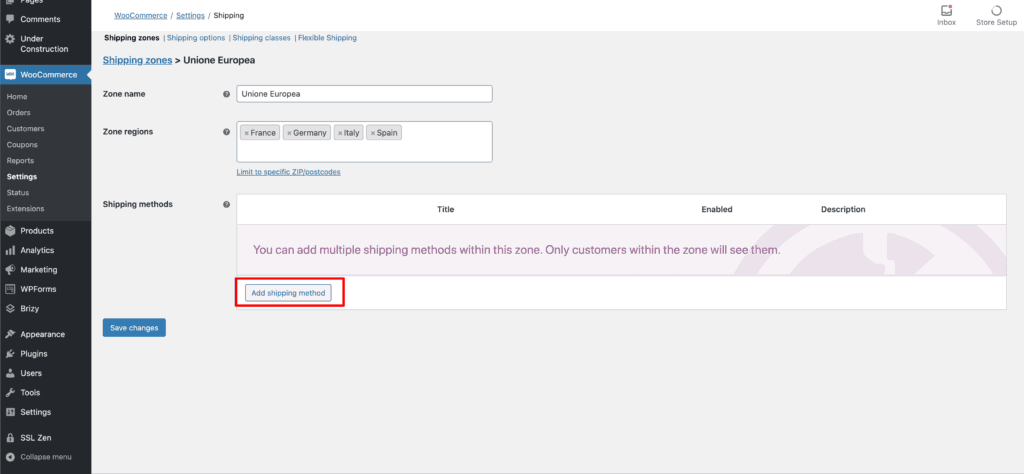Switch to the Shipping classes tab

coord(261,38)
